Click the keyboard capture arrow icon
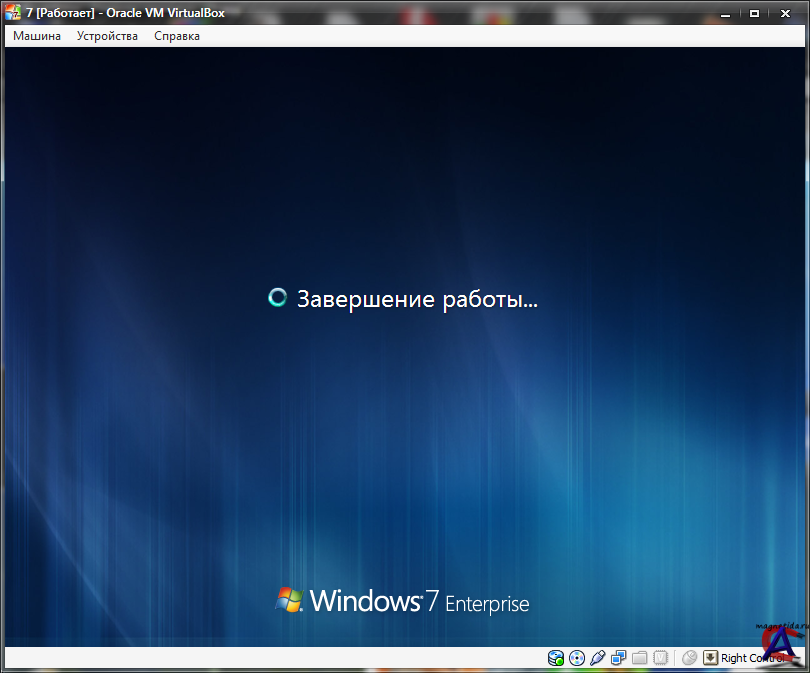The image size is (810, 673). (x=710, y=658)
